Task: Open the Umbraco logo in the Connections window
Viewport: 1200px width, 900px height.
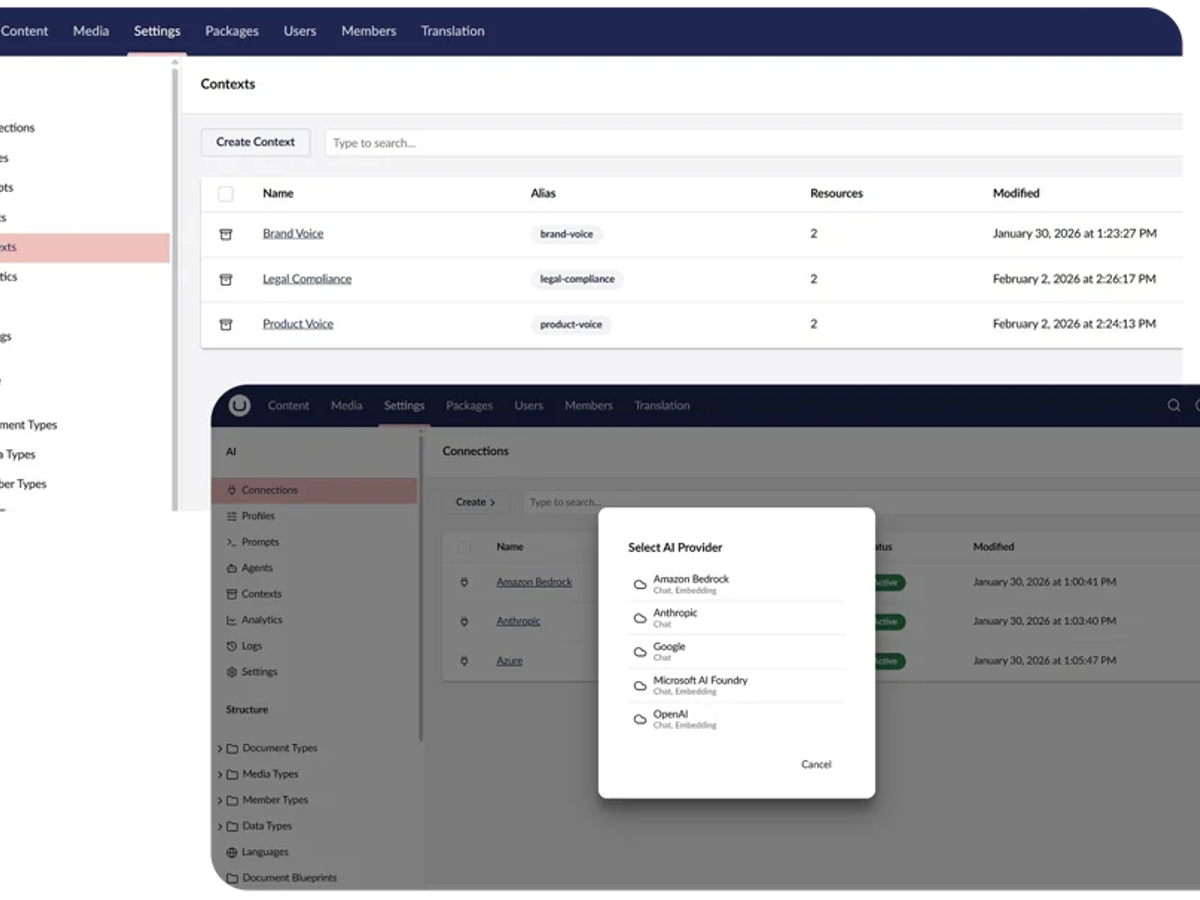Action: 239,405
